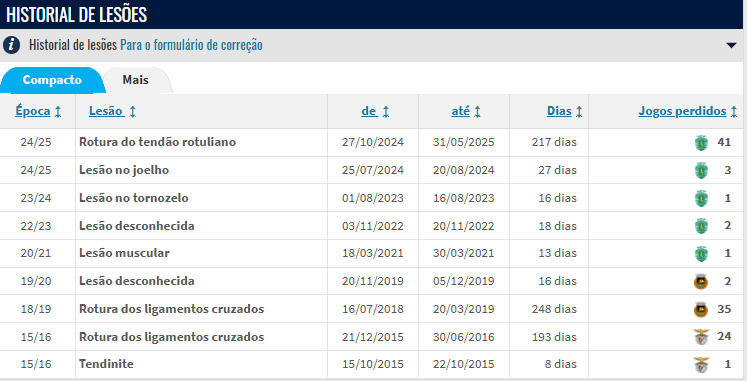Click Benfica crest in 15/16 ligamentos cruzados row
Viewport: 747px width, 381px height.
point(701,337)
